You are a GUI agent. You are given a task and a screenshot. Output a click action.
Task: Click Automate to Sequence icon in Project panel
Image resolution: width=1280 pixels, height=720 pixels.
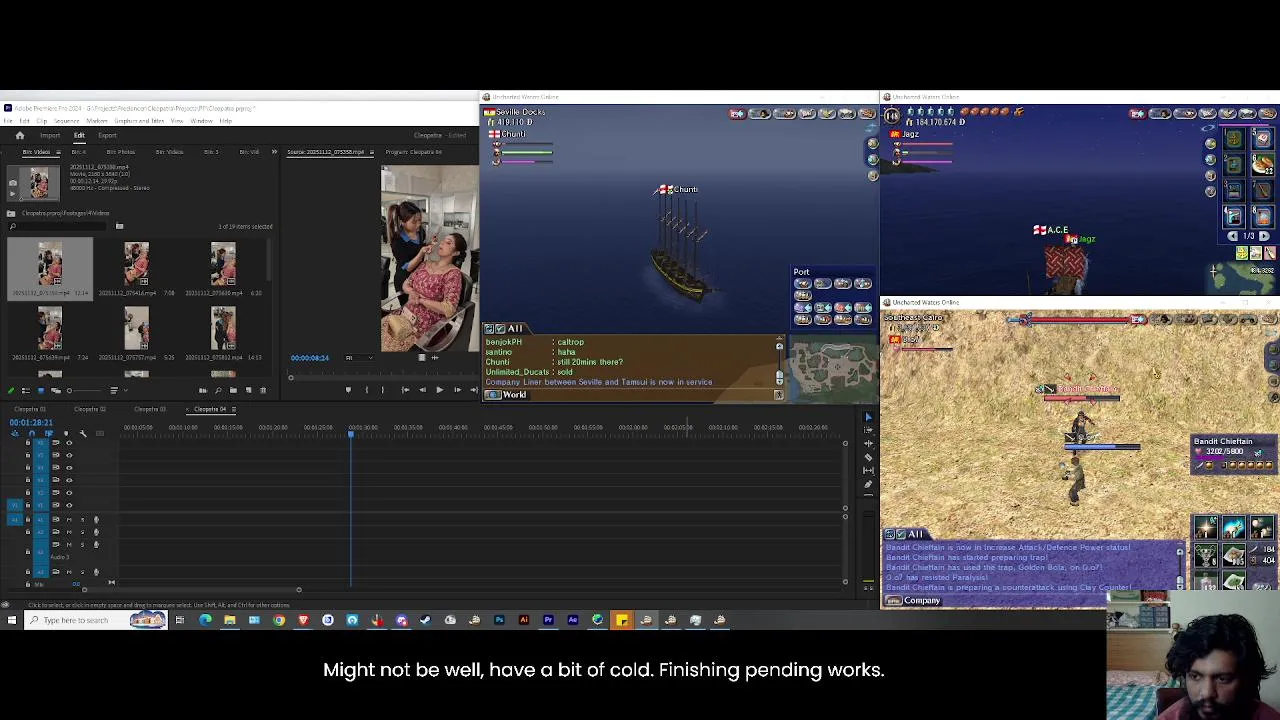coord(203,390)
